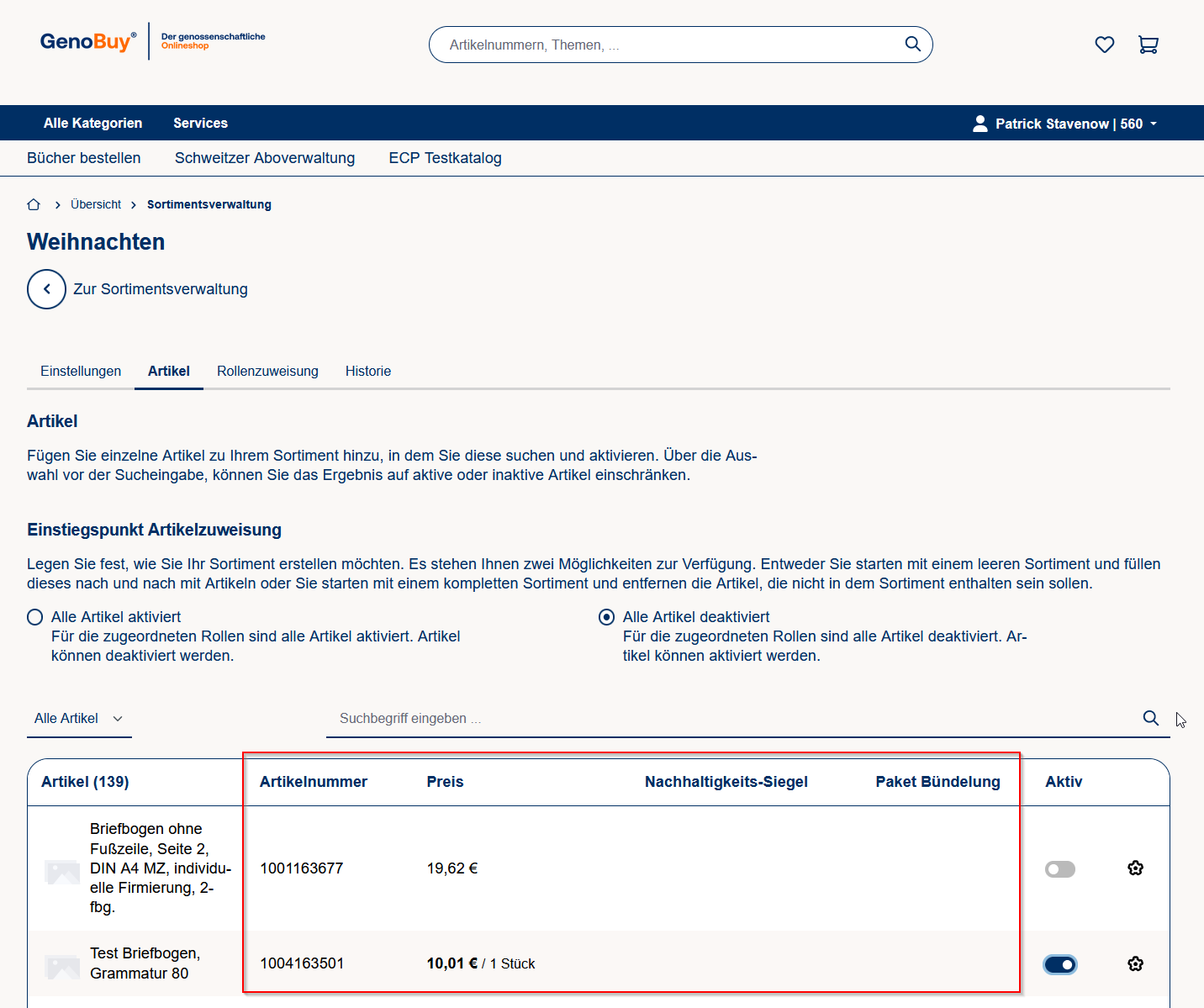Open the shopping cart
1204x1008 pixels.
1148,45
